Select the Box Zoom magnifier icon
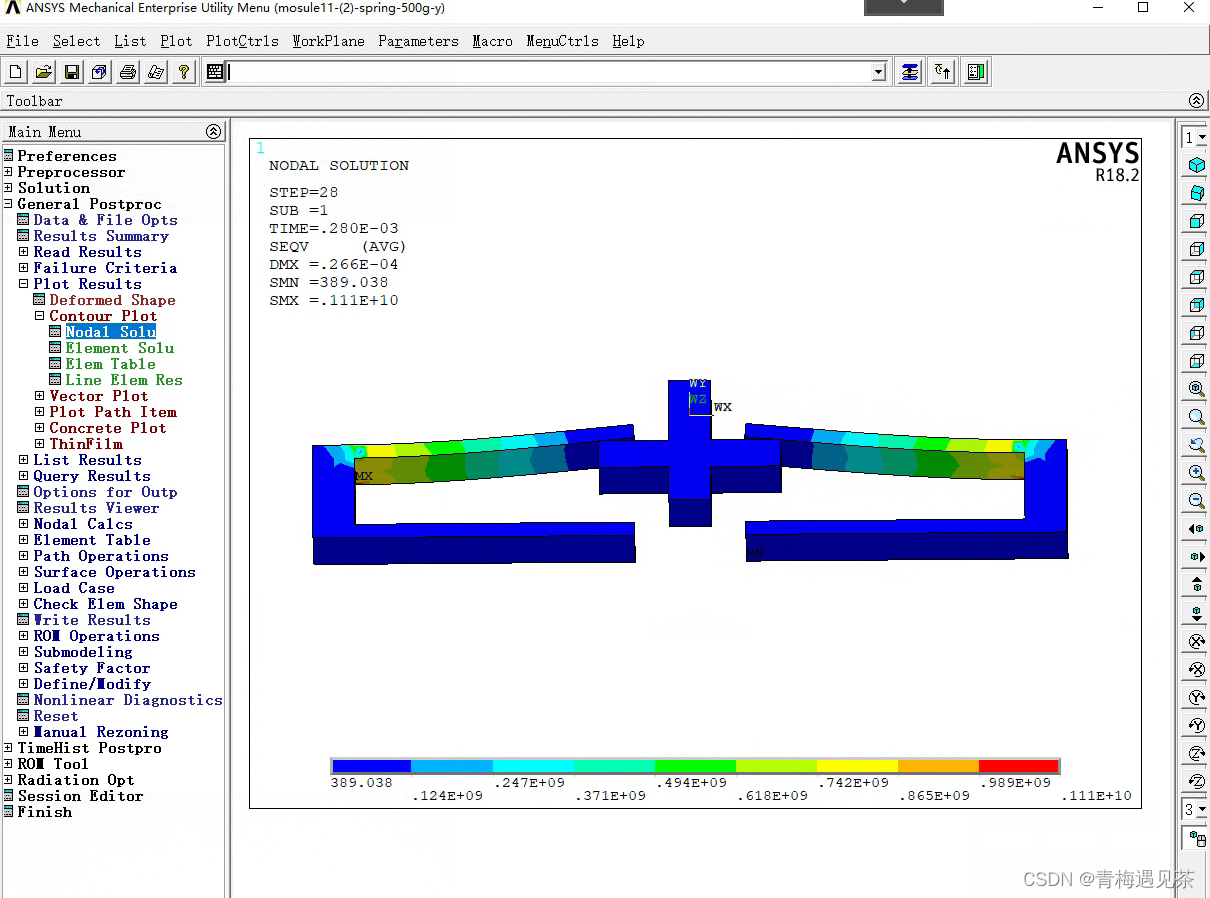The width and height of the screenshot is (1210, 898). [x=1195, y=417]
